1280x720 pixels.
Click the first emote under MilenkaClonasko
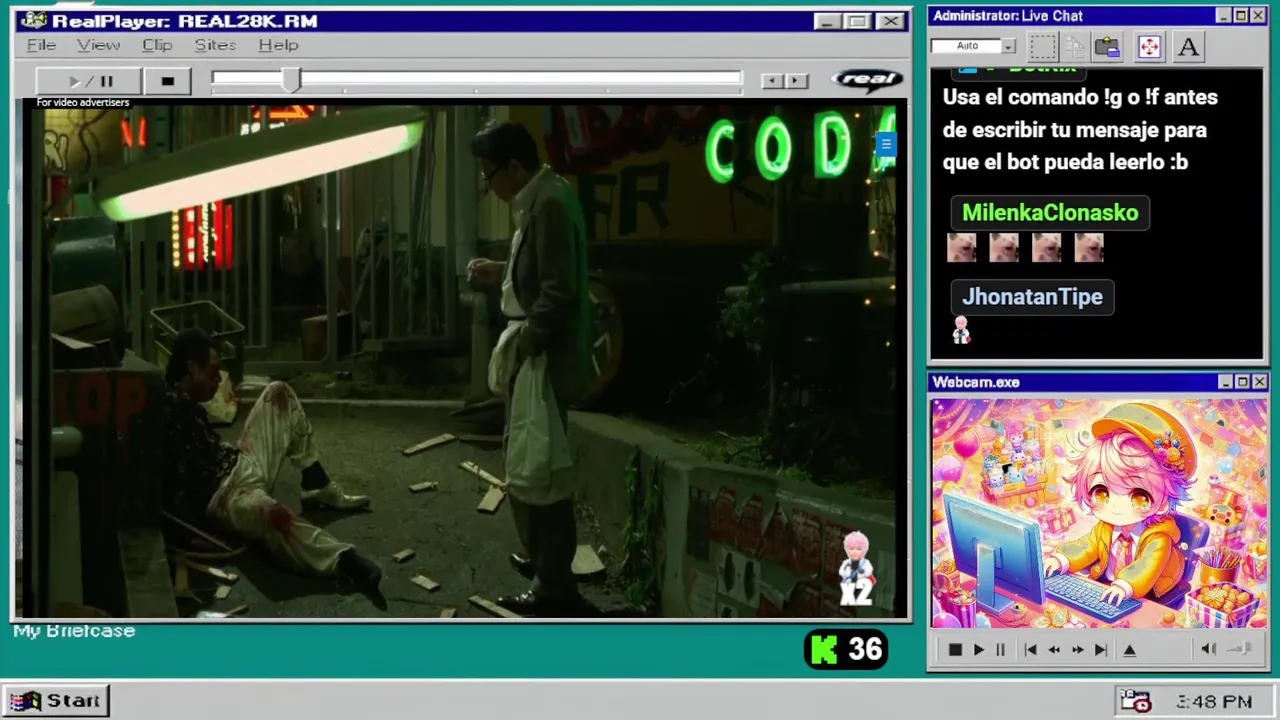961,247
